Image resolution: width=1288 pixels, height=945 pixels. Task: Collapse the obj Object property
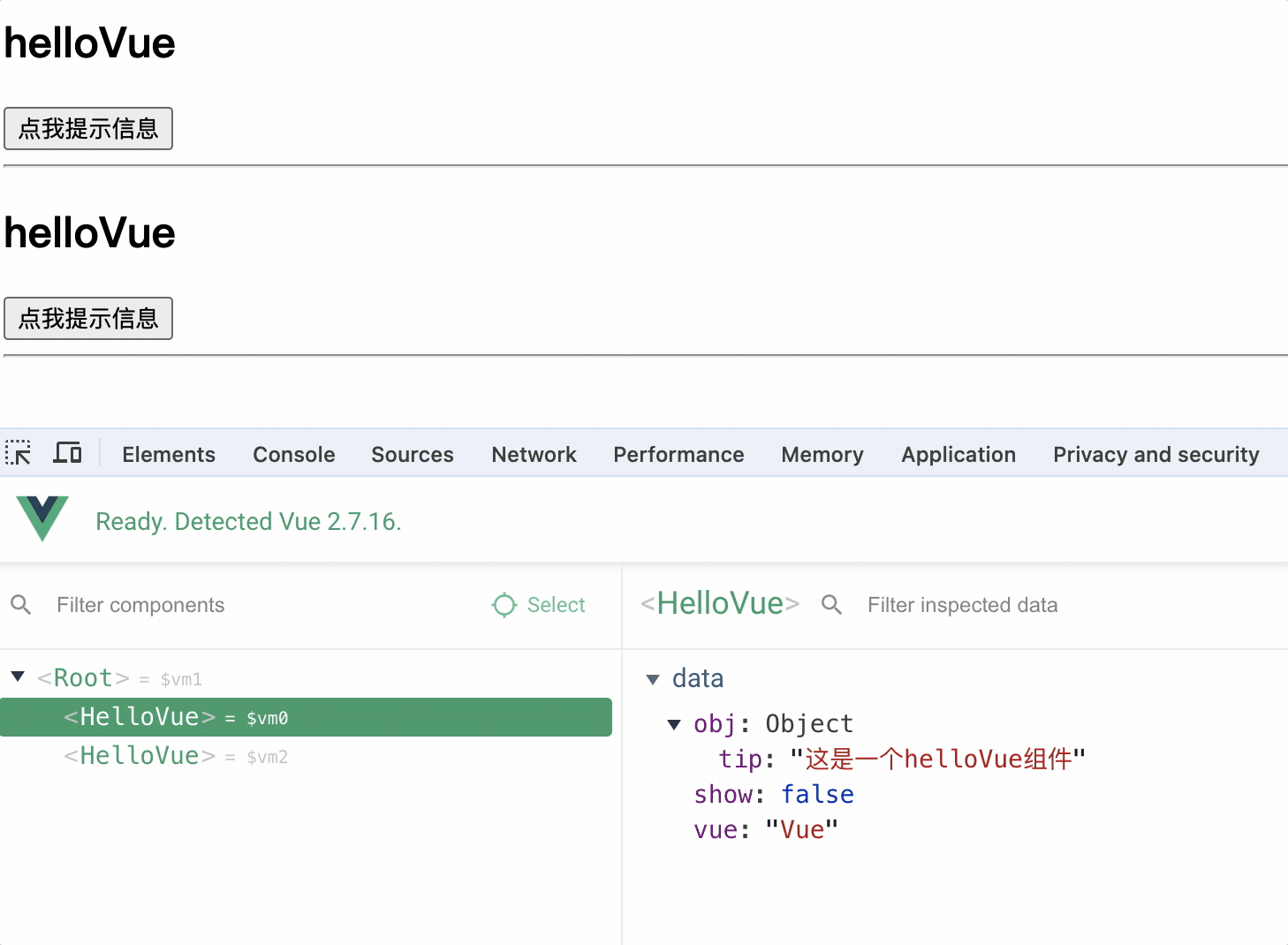674,724
